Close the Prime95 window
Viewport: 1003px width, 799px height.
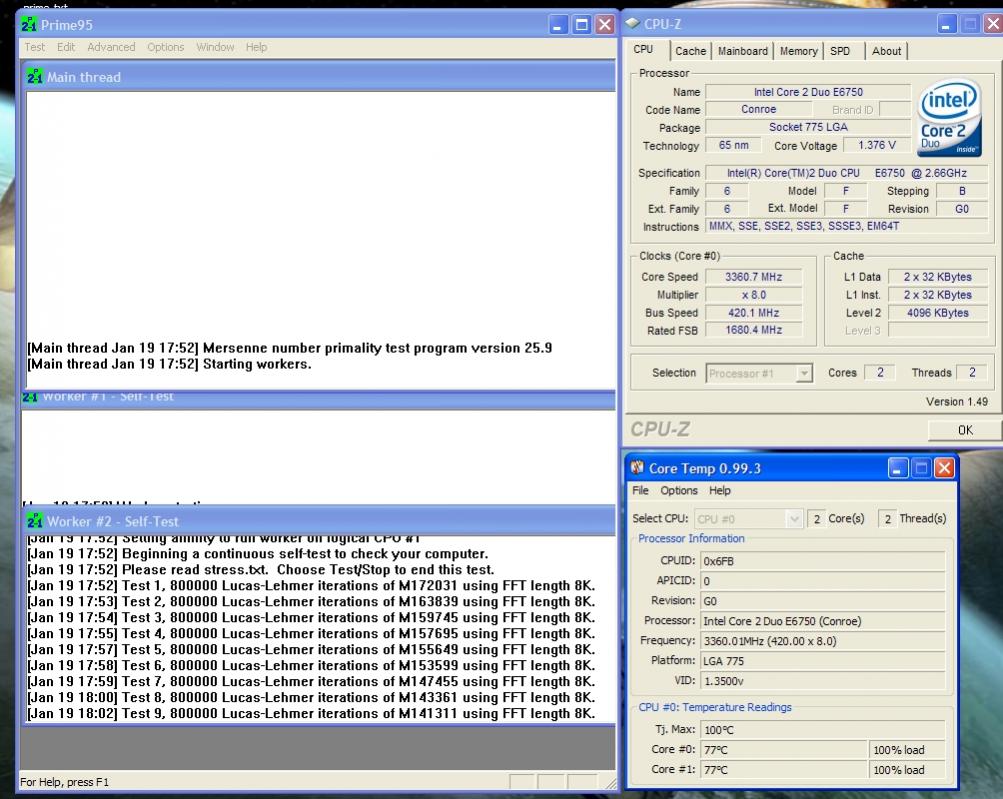604,25
